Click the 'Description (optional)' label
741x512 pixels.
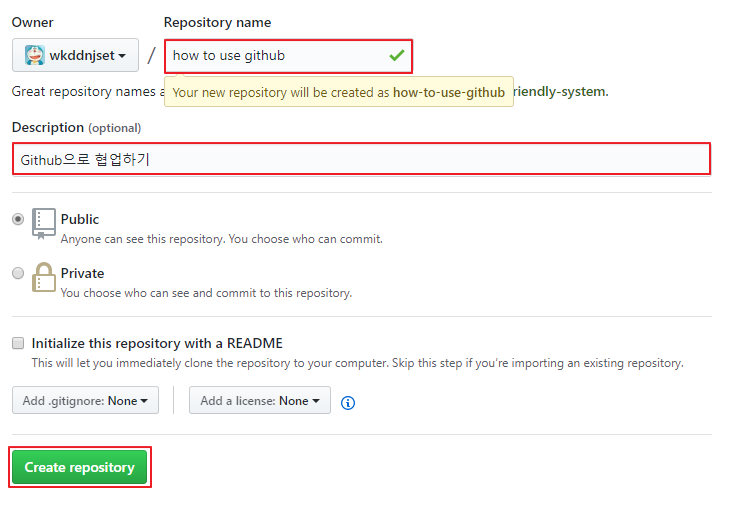[x=77, y=128]
